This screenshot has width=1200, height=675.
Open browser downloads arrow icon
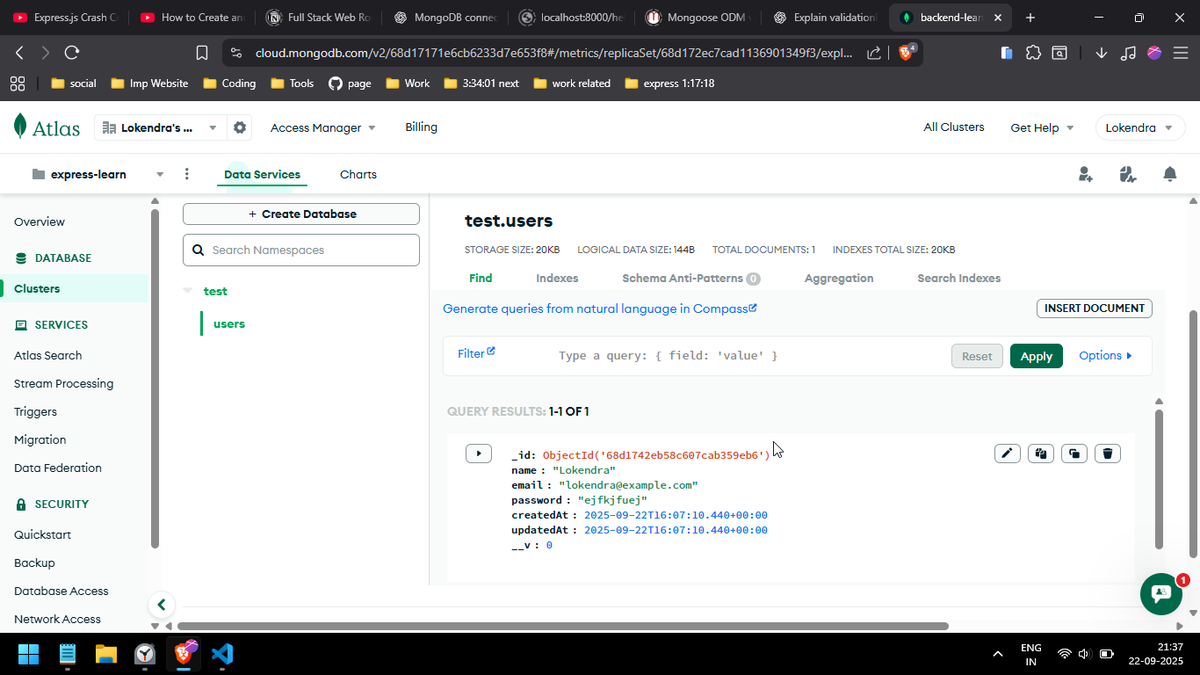click(x=1101, y=53)
